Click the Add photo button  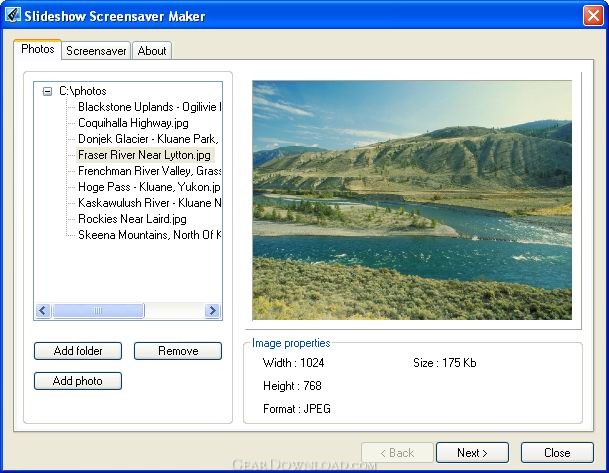click(x=78, y=381)
